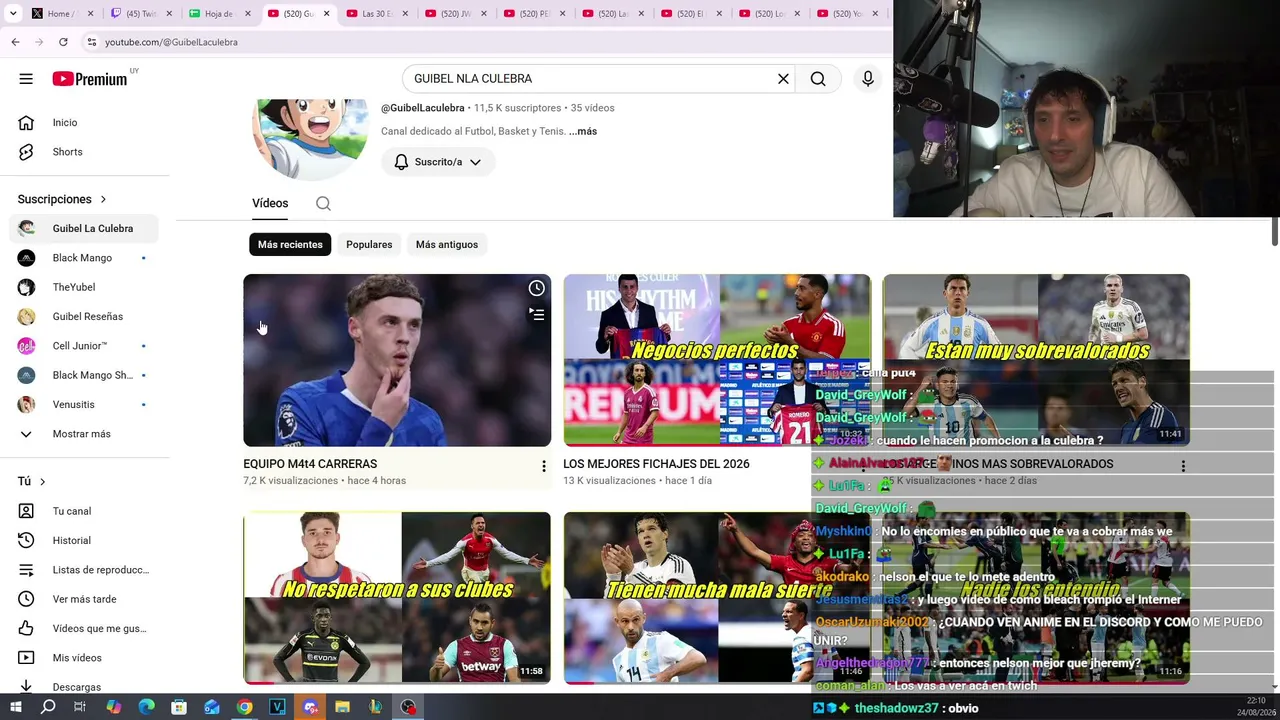Switch to Google Chrome in the taskbar
The width and height of the screenshot is (1280, 720).
click(244, 707)
